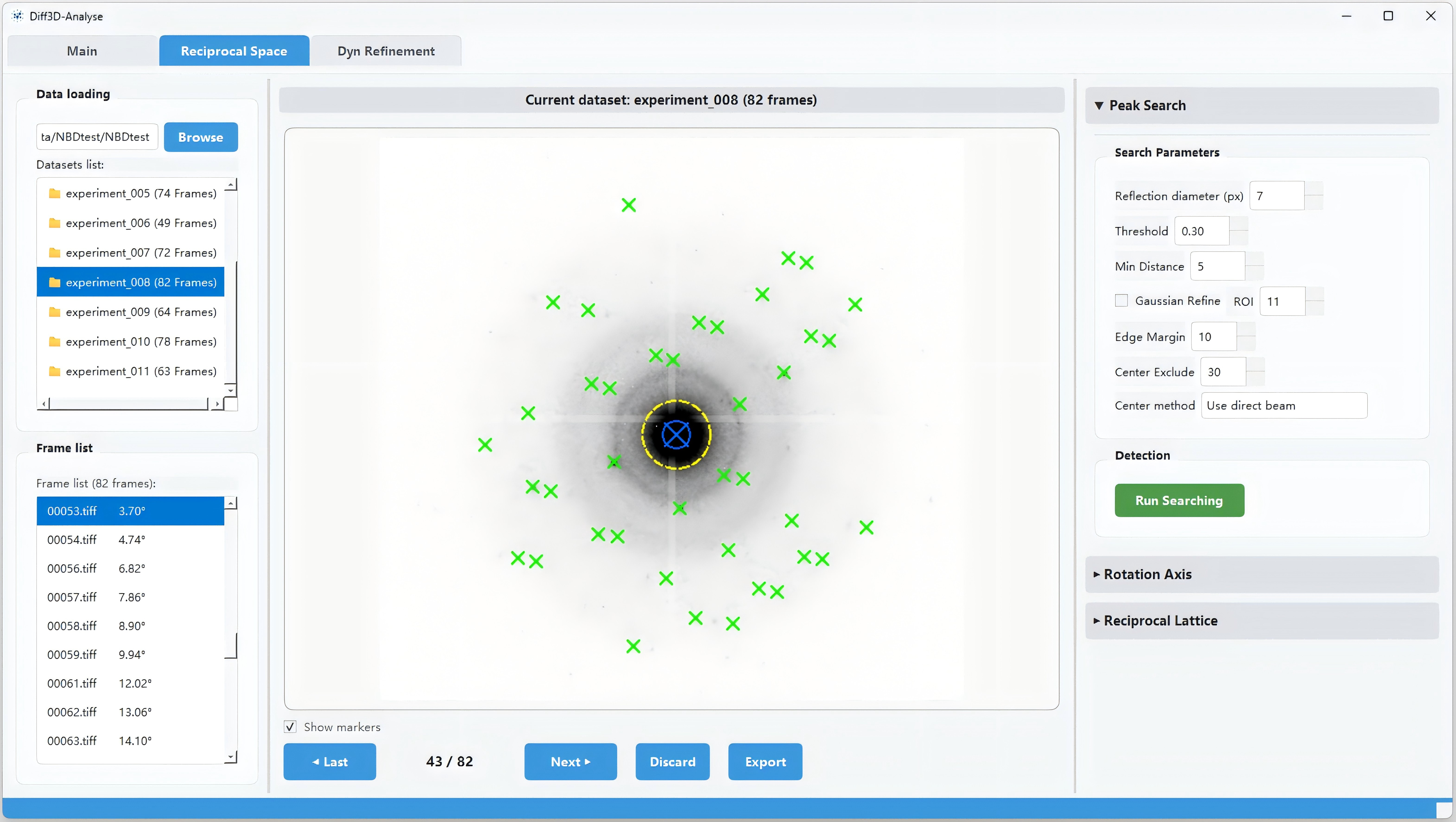This screenshot has width=1456, height=822.
Task: Select frame 00061.tiff in frame list
Action: (131, 683)
